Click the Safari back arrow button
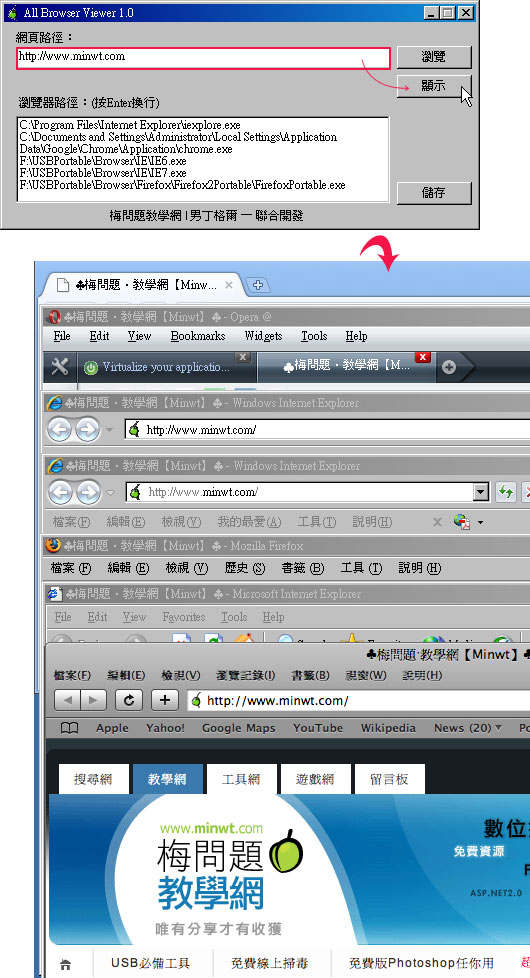 [x=67, y=700]
